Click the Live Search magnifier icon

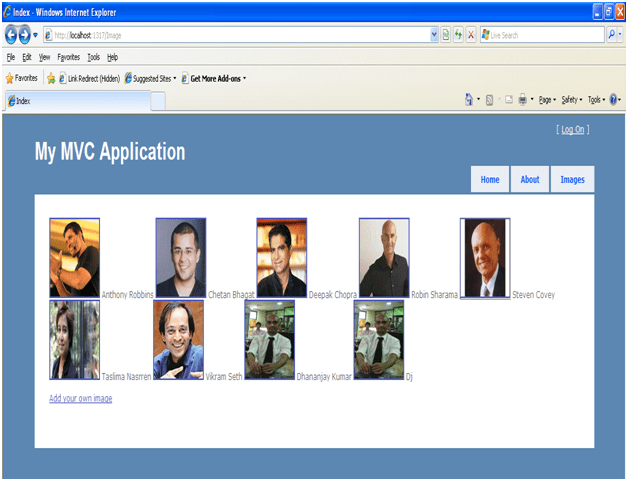[x=612, y=34]
